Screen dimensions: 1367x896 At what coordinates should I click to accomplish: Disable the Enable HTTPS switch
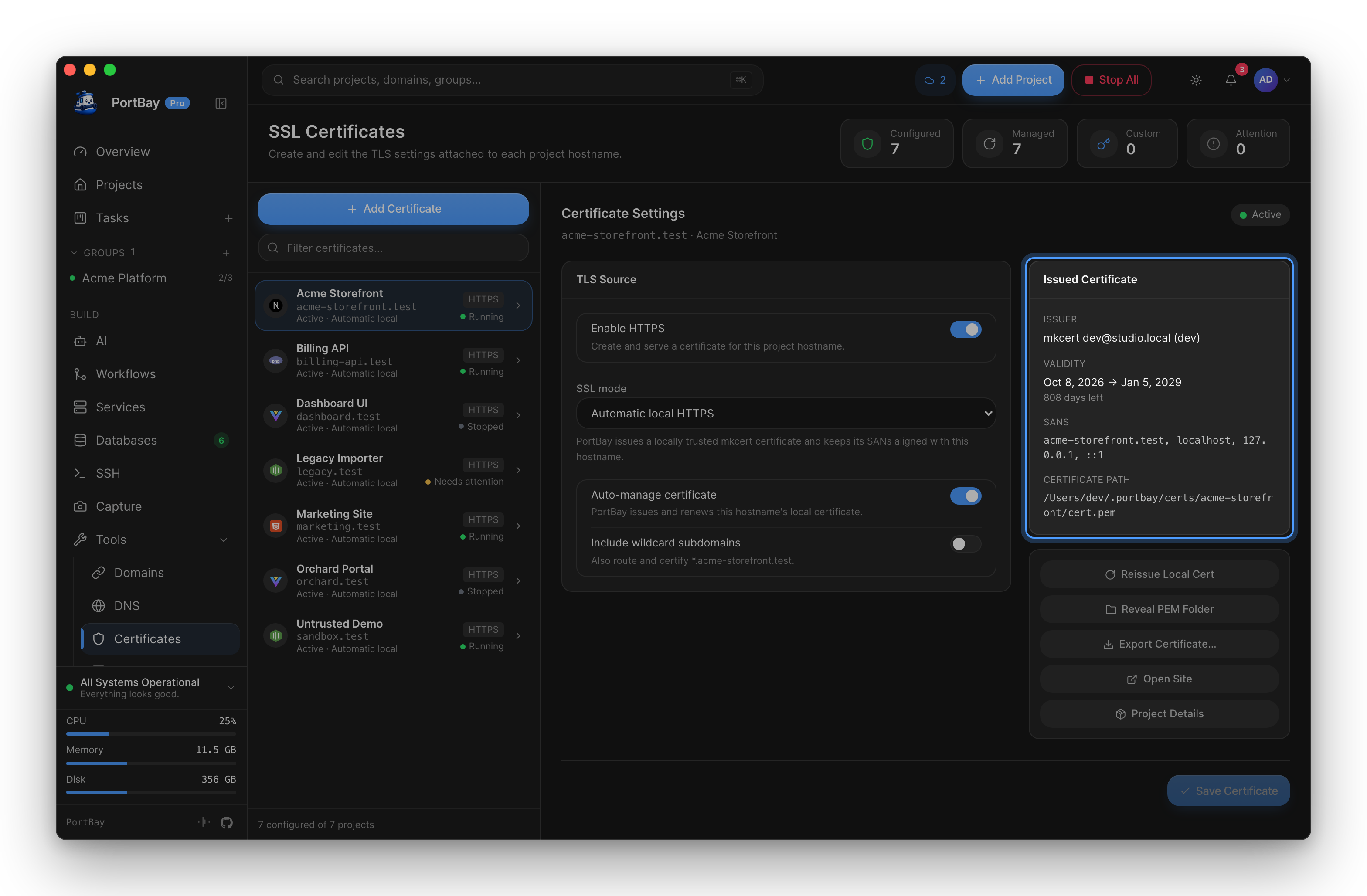pyautogui.click(x=966, y=330)
